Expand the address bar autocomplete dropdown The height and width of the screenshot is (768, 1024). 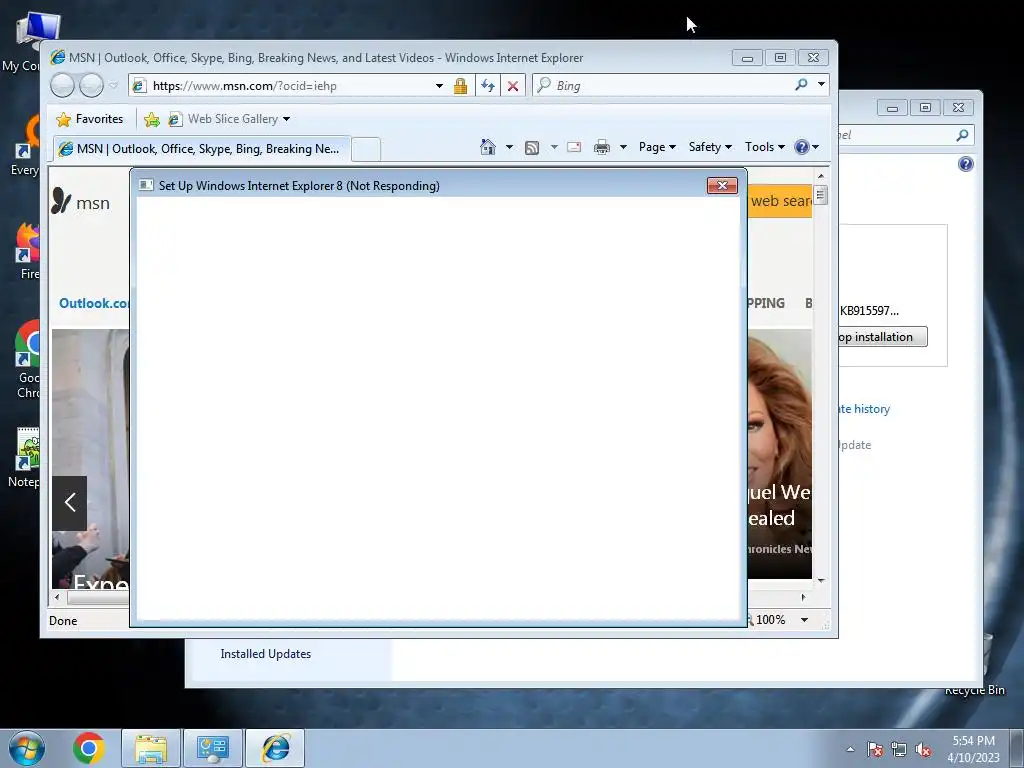(x=440, y=86)
